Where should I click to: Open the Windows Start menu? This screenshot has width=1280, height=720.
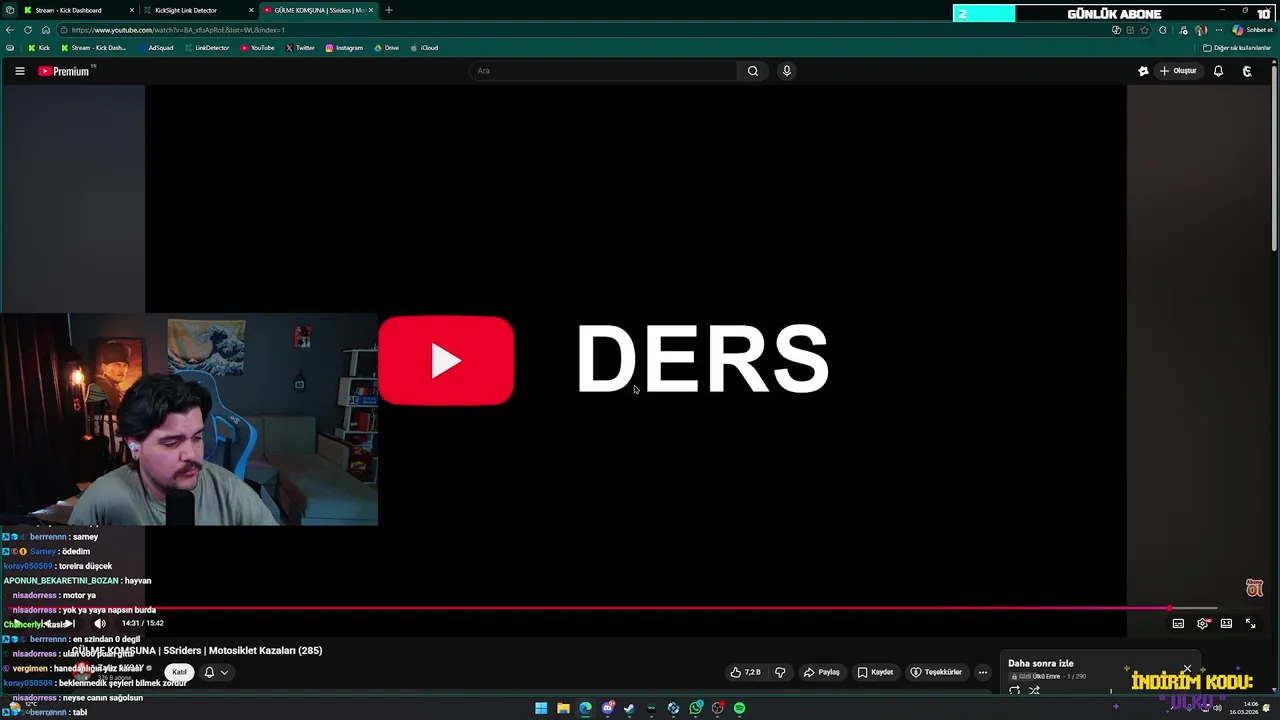(x=541, y=708)
